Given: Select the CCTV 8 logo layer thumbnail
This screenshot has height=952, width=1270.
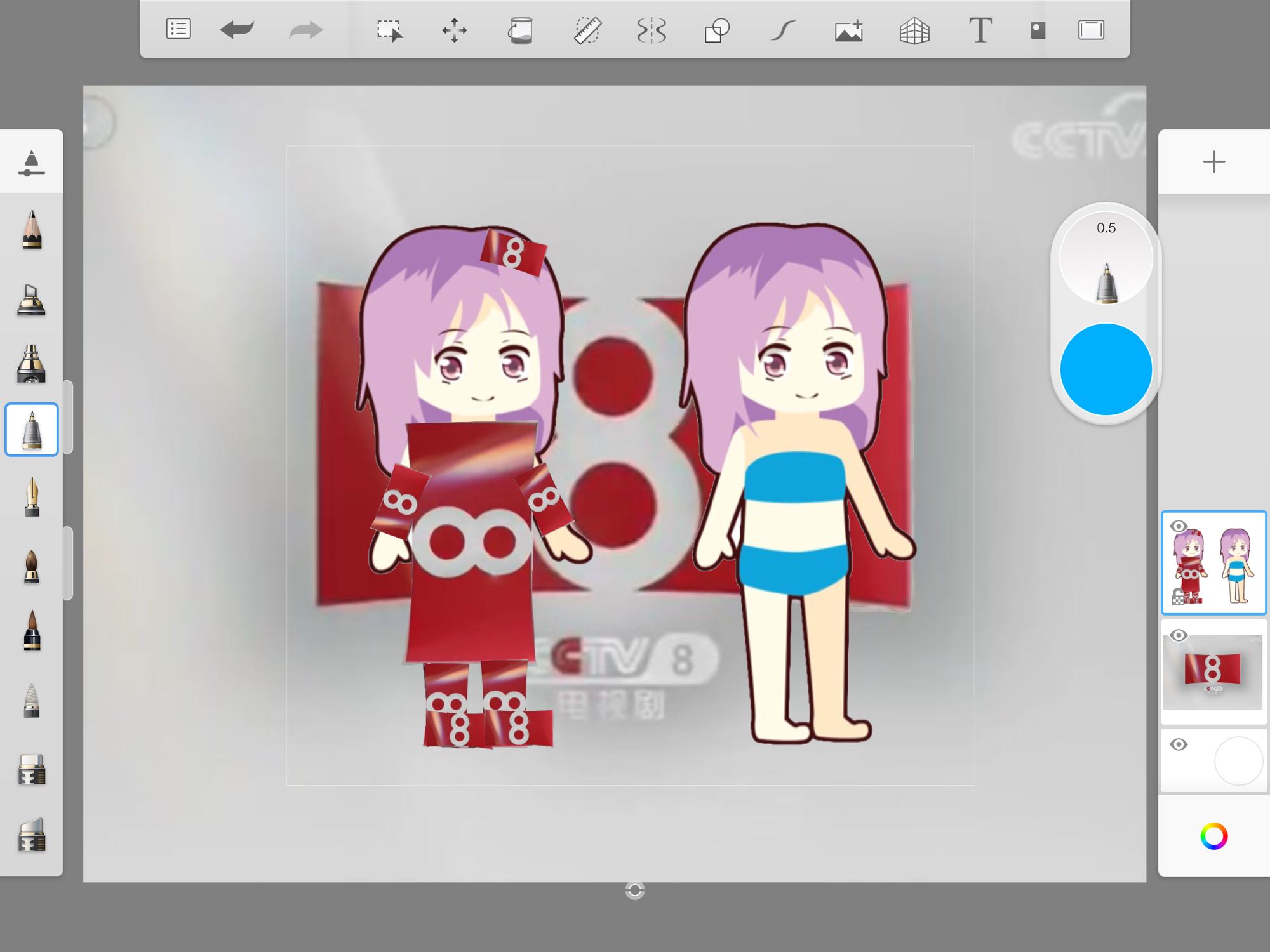Looking at the screenshot, I should coord(1213,672).
